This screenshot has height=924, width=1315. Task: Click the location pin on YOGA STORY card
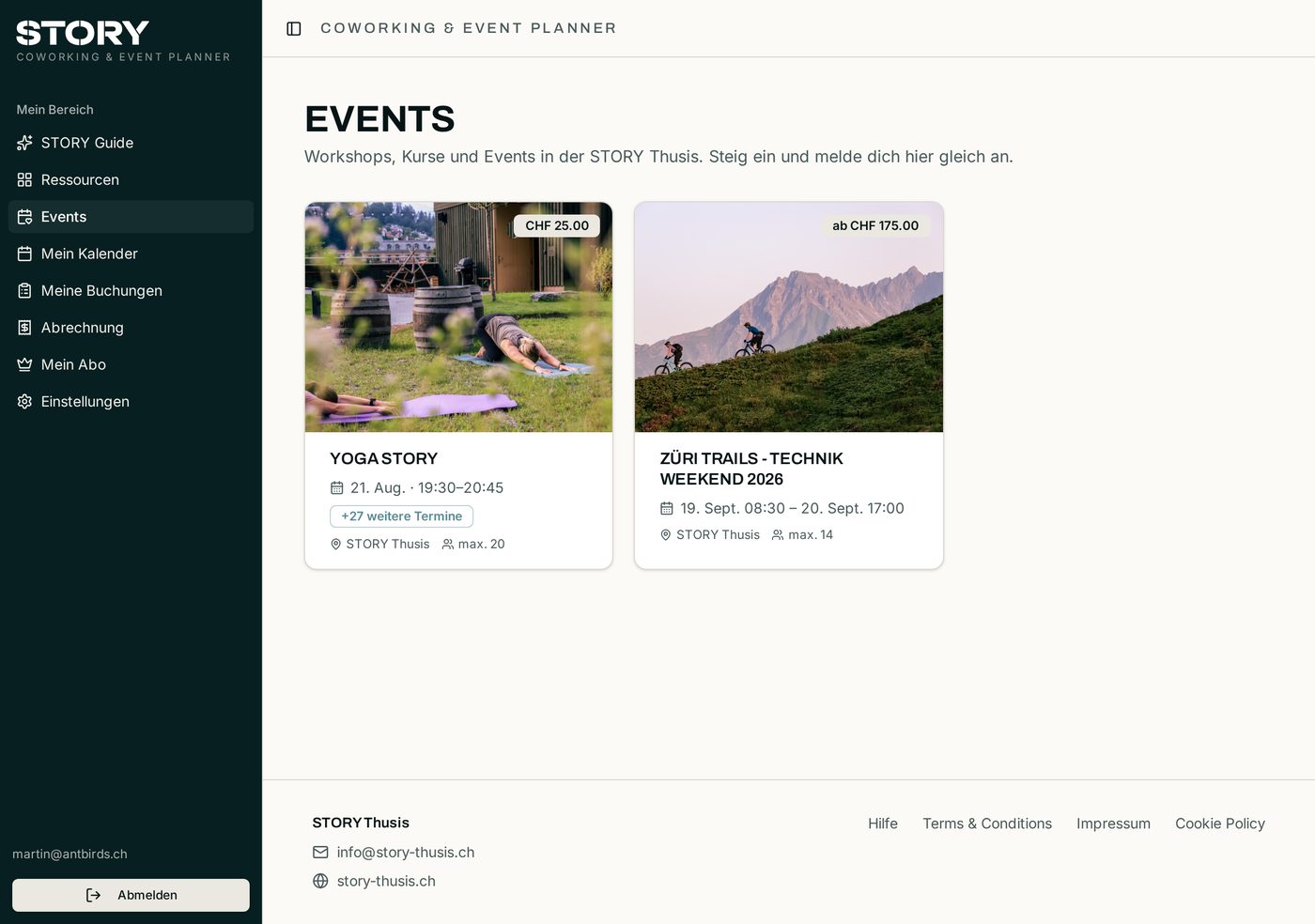click(336, 545)
